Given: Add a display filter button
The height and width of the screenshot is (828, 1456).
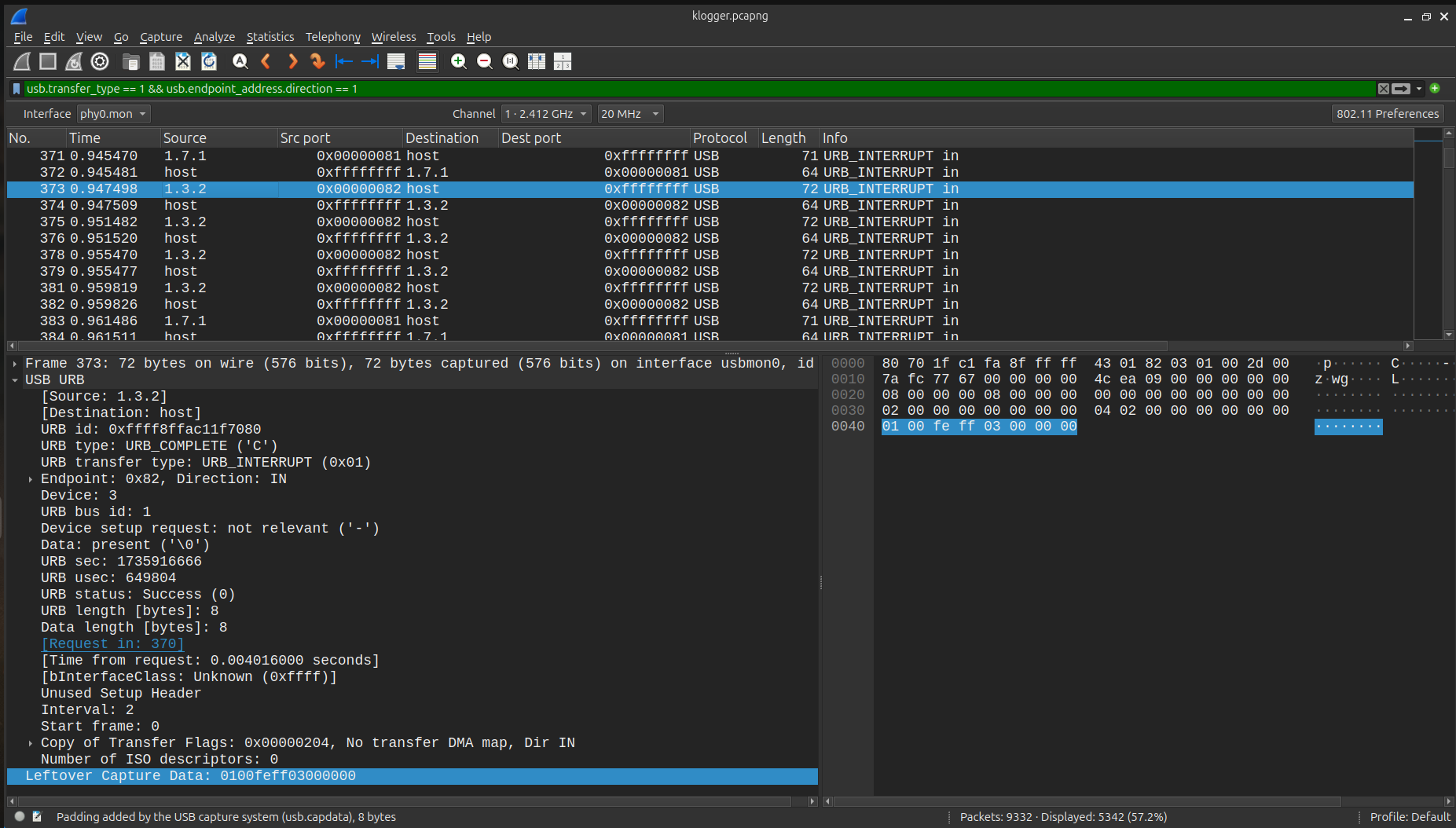Looking at the screenshot, I should 1435,88.
